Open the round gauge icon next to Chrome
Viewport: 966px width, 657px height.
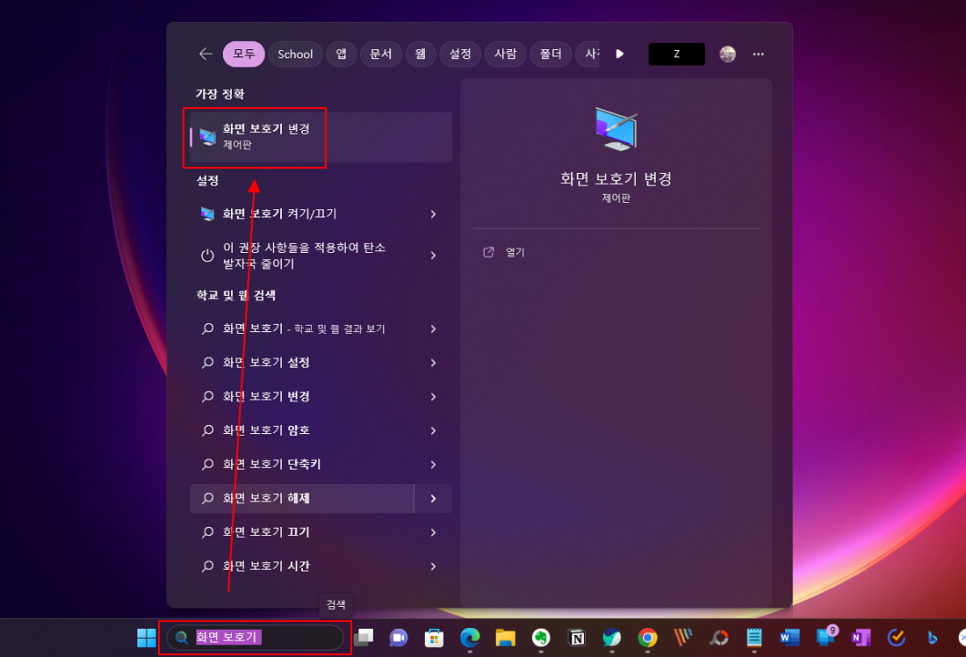pos(719,638)
